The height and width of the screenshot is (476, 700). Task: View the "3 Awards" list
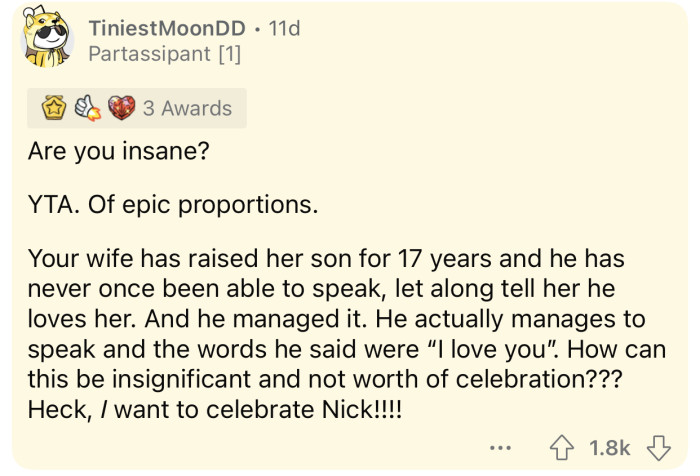coord(187,109)
